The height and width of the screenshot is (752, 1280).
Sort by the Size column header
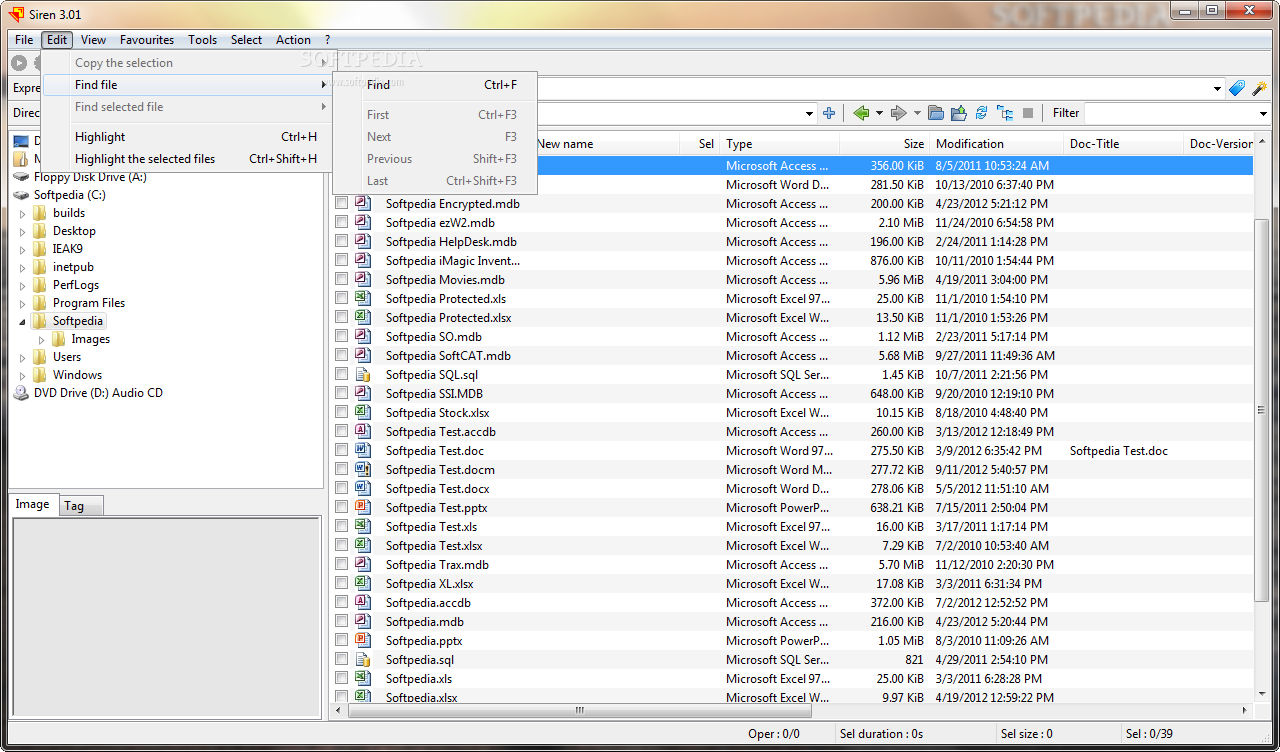coord(885,144)
